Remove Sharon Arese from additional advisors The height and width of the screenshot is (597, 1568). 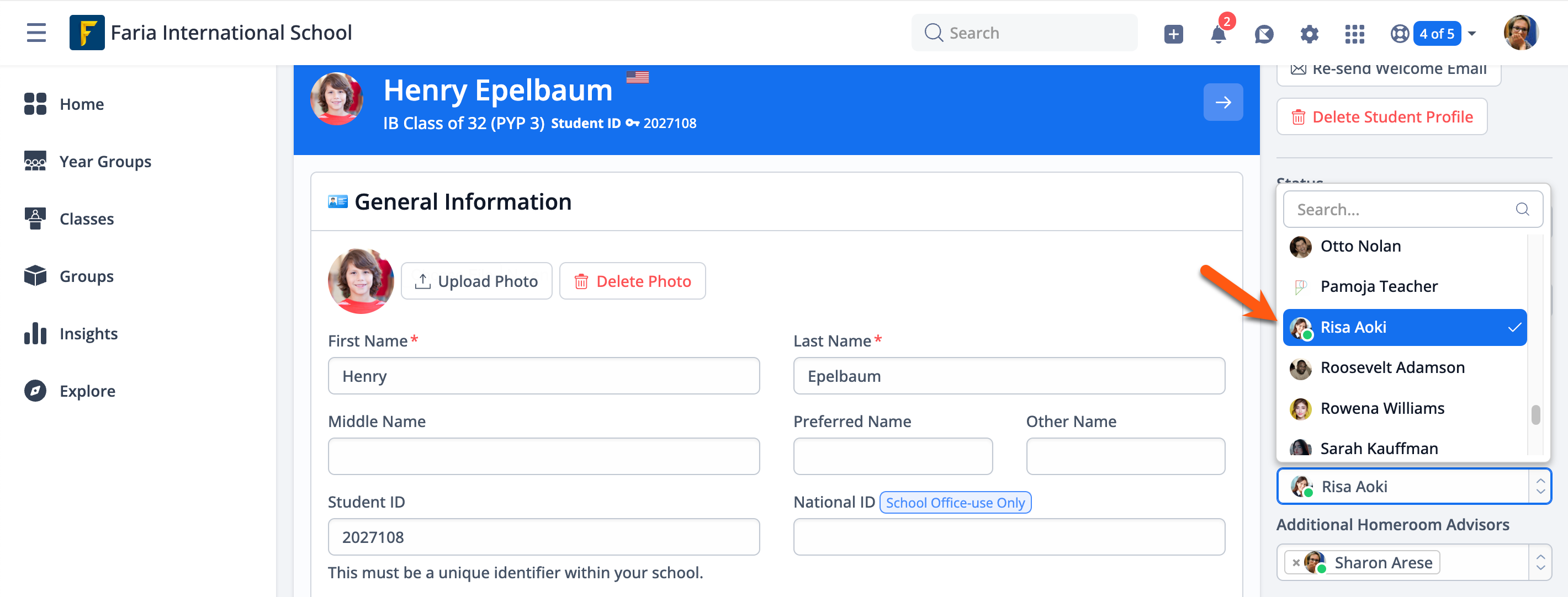point(1296,563)
